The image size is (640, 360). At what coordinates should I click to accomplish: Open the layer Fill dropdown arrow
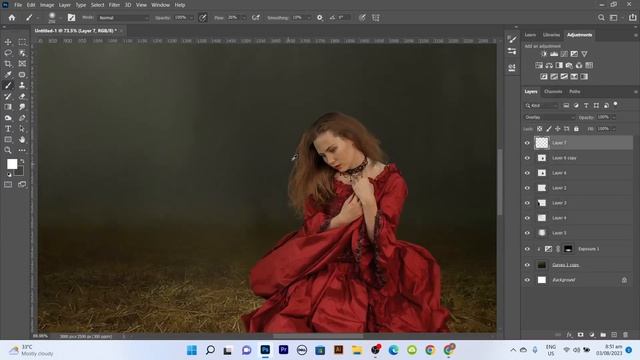pos(613,129)
